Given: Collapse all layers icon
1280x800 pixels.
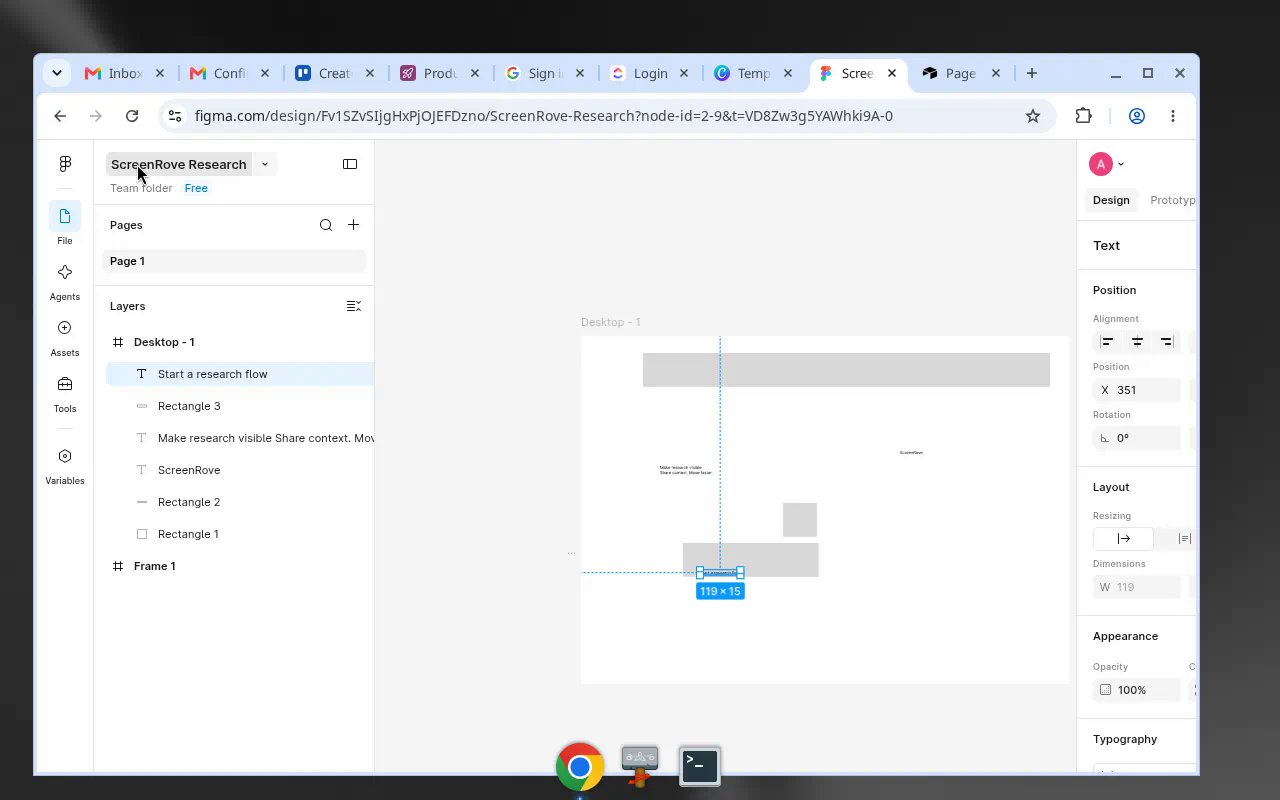Looking at the screenshot, I should 353,306.
